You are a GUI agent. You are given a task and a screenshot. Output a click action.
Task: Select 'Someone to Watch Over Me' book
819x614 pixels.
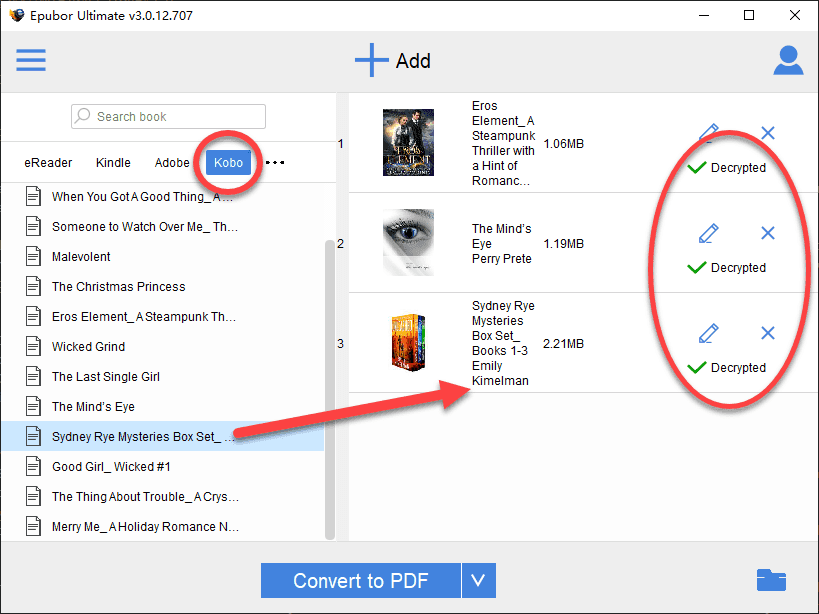(x=163, y=226)
